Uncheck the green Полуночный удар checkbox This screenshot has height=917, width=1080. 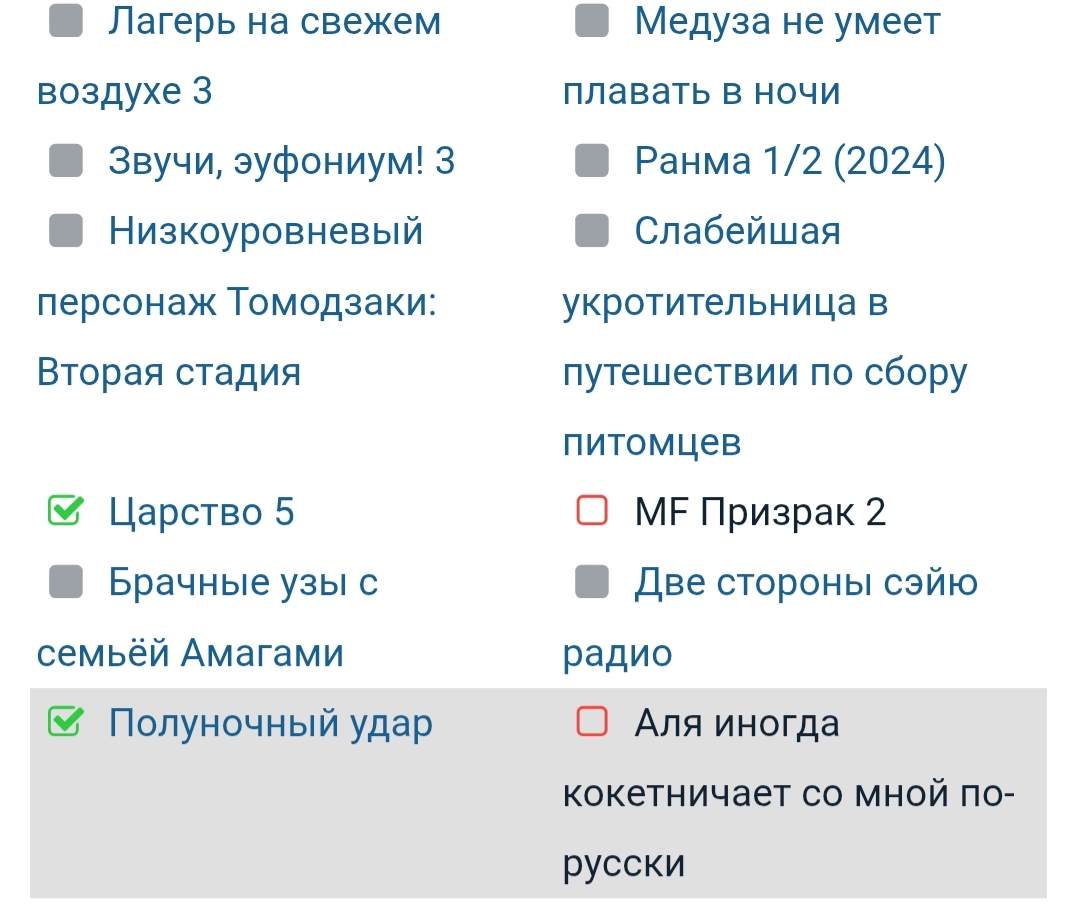pos(67,722)
